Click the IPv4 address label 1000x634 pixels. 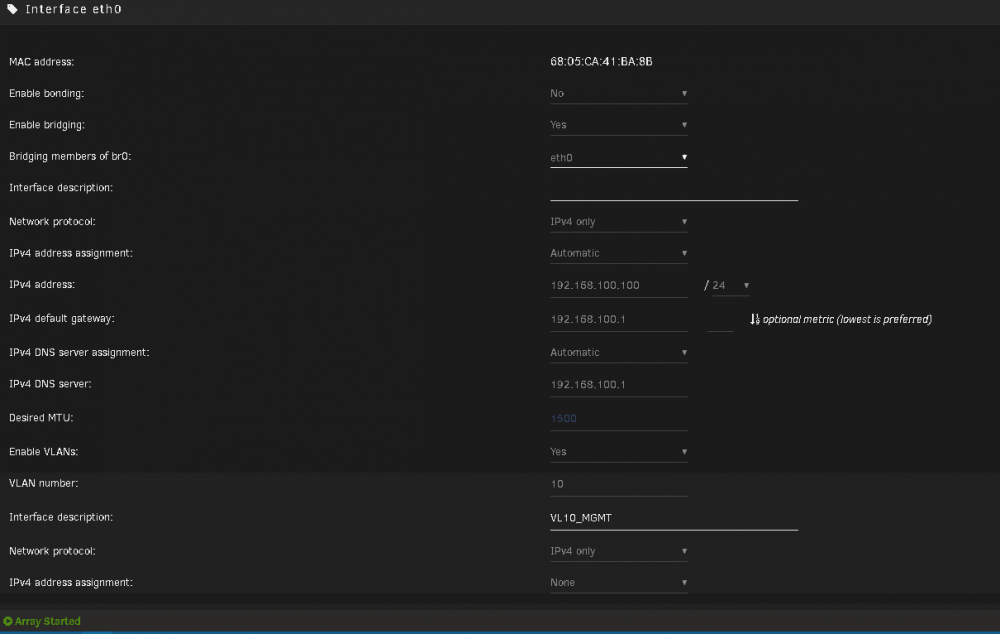(42, 284)
